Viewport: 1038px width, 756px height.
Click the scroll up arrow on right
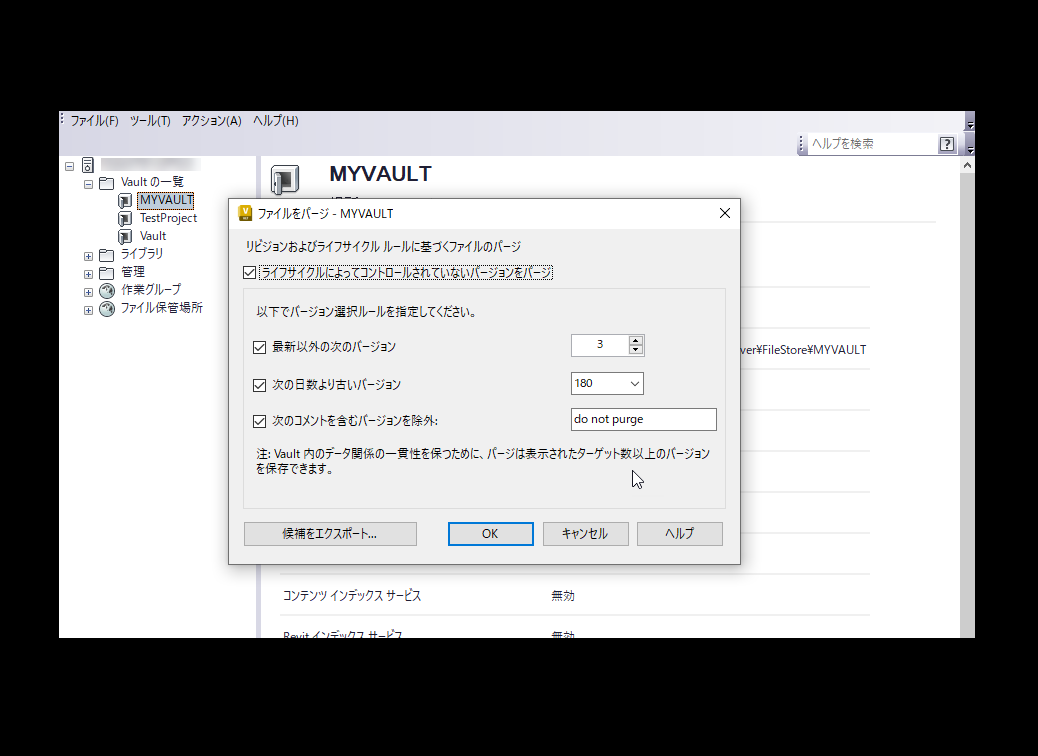point(967,165)
